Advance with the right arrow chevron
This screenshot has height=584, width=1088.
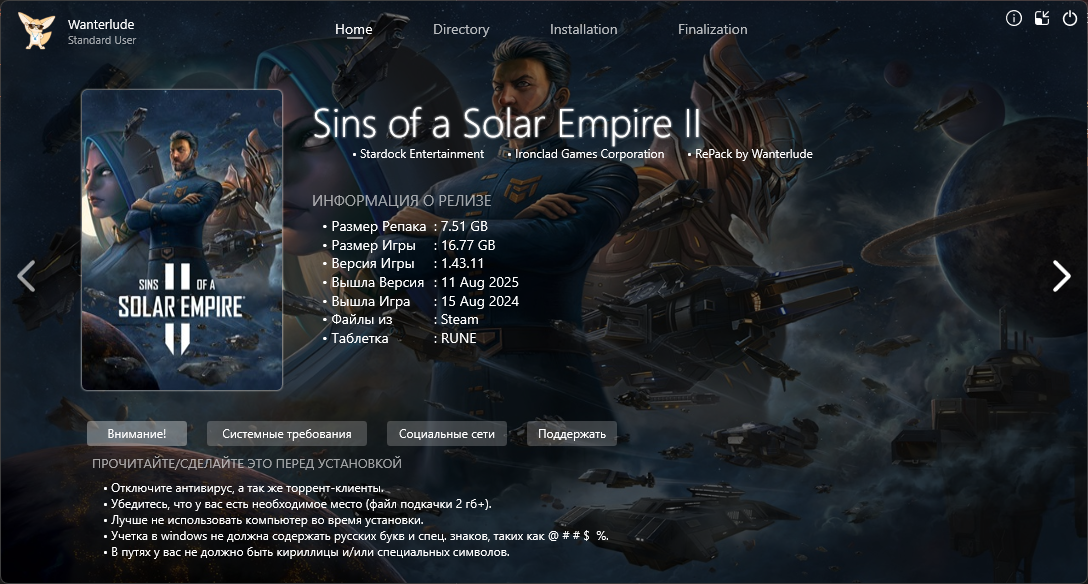1061,276
